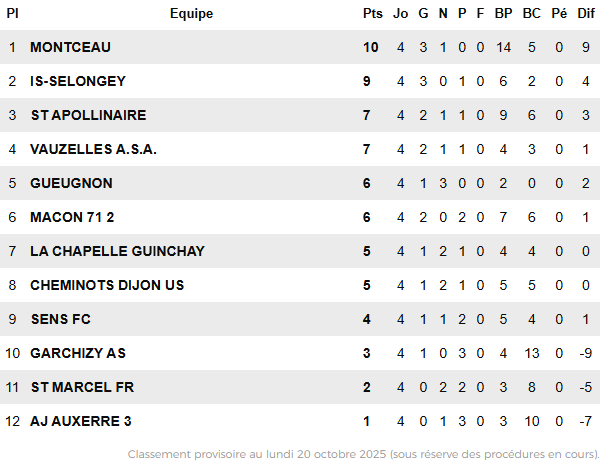
Task: Click AJ AUXERRE 3 team name
Action: [x=81, y=421]
